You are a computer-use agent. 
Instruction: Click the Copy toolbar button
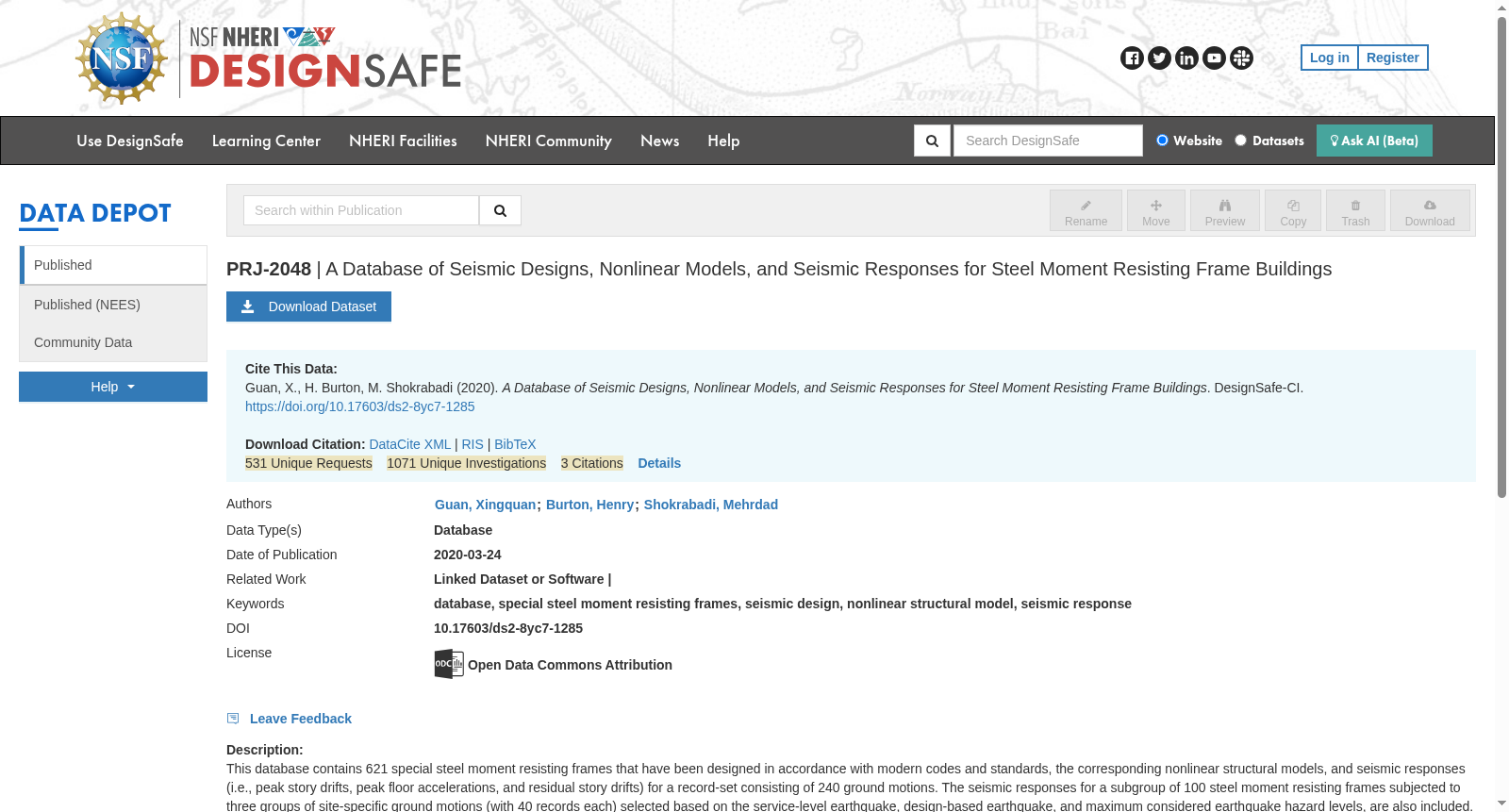1293,210
